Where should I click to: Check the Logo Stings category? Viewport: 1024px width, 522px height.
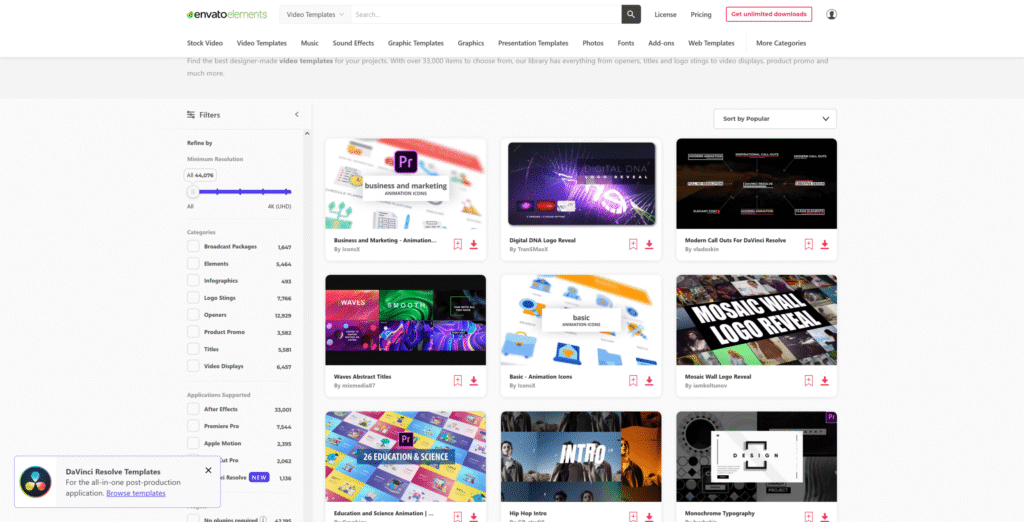[193, 297]
